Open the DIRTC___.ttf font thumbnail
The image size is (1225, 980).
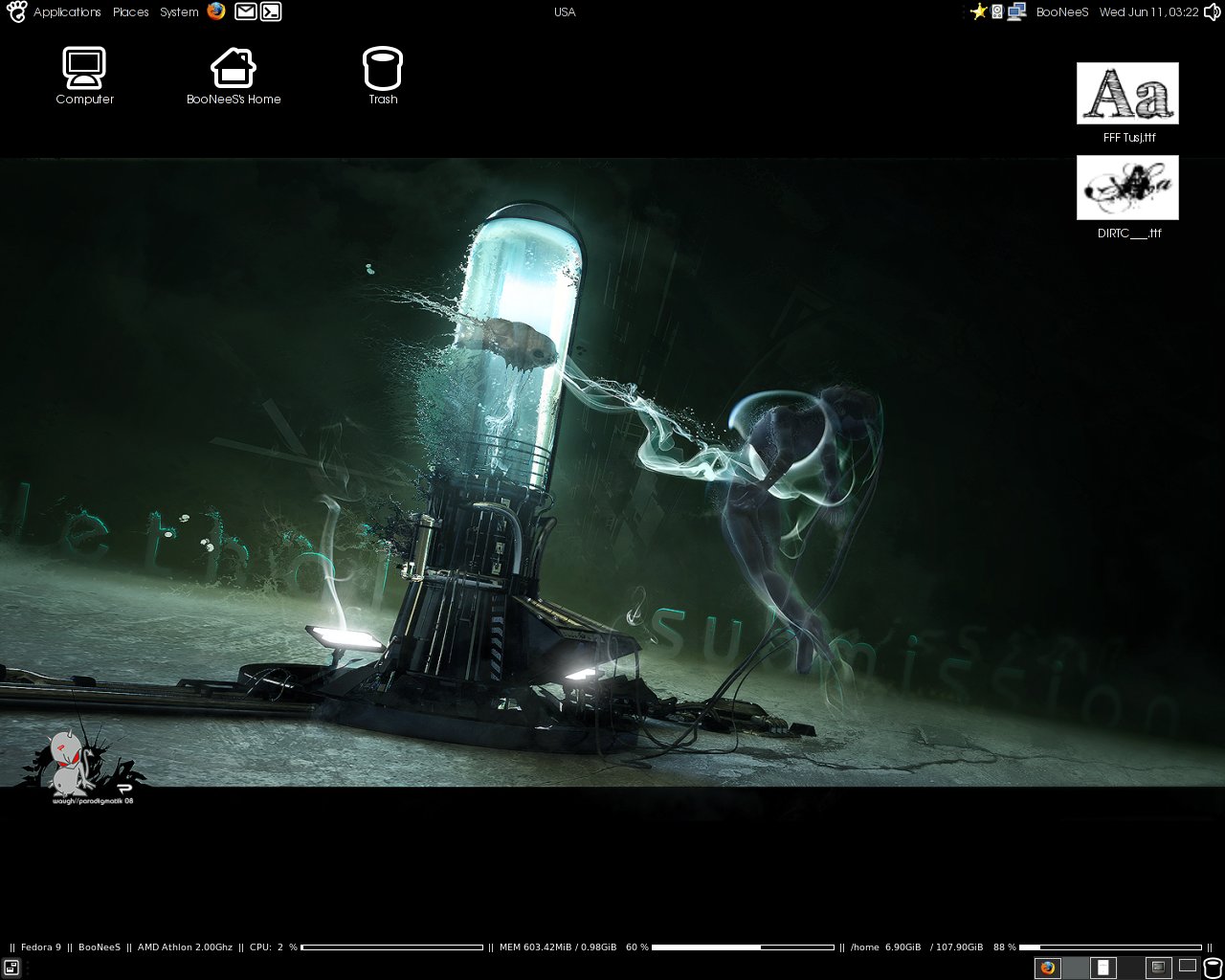(1127, 188)
